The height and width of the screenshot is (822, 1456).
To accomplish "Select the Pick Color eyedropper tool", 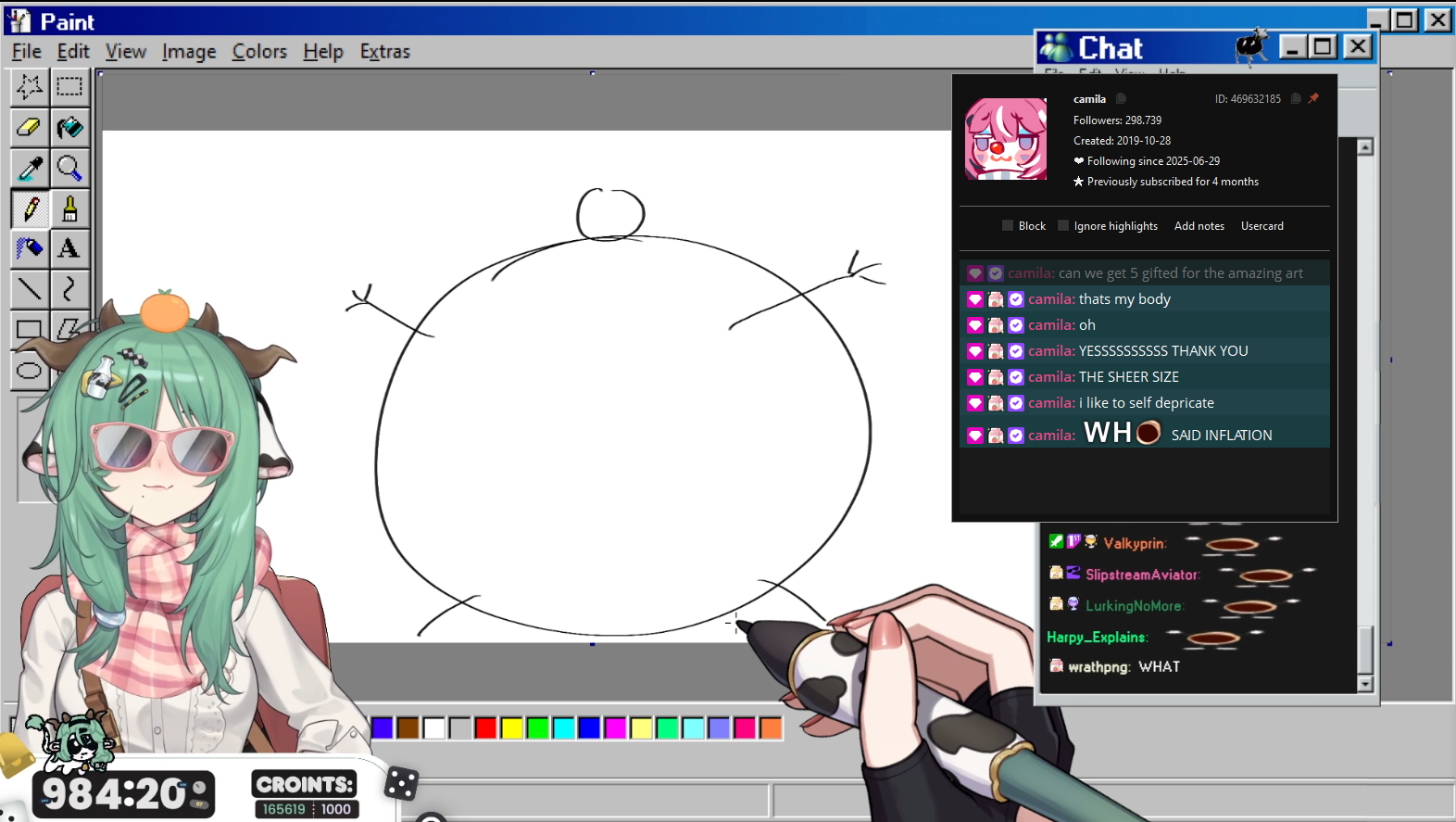I will 30,168.
